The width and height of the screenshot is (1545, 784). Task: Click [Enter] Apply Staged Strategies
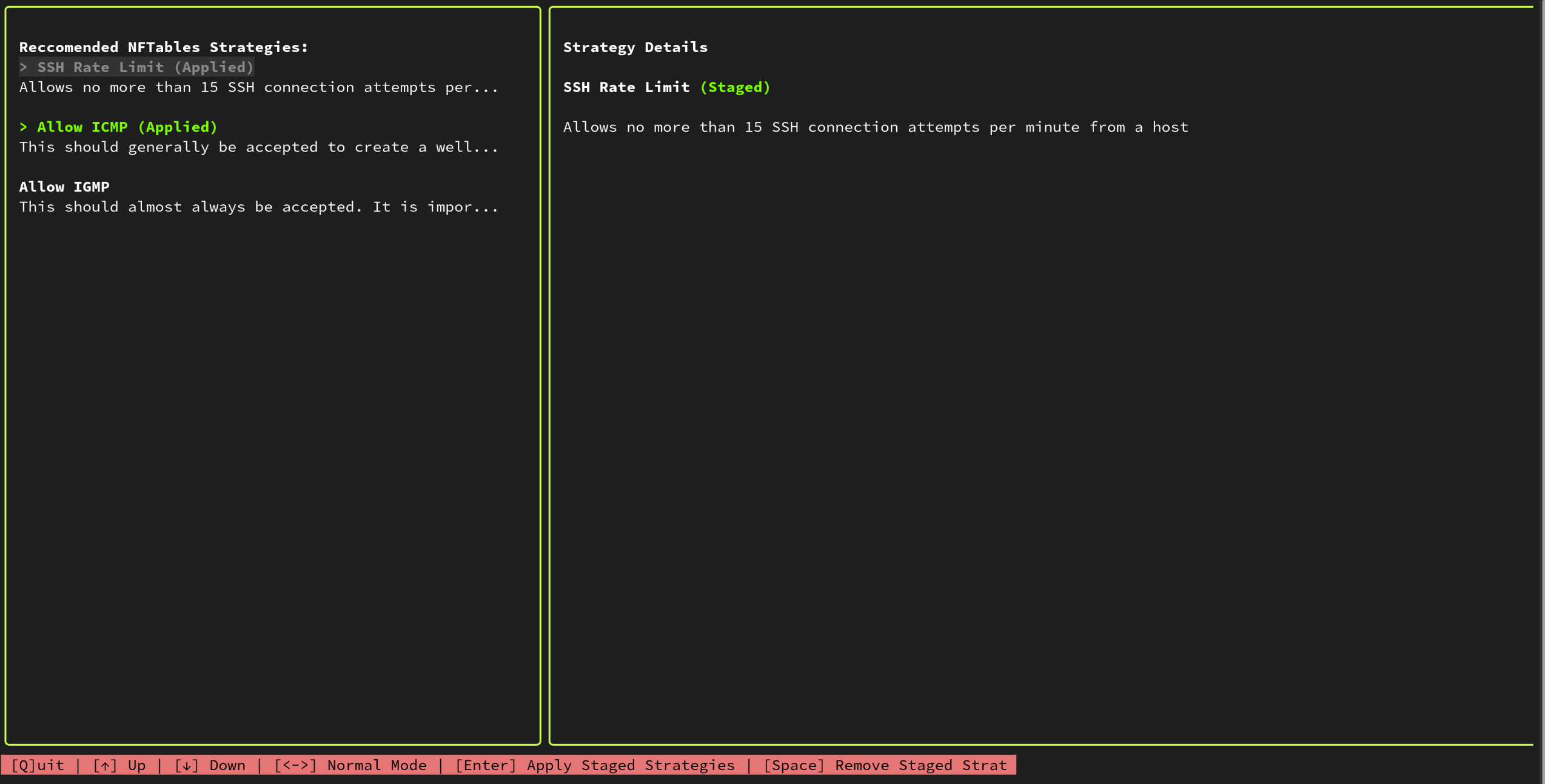click(x=595, y=765)
